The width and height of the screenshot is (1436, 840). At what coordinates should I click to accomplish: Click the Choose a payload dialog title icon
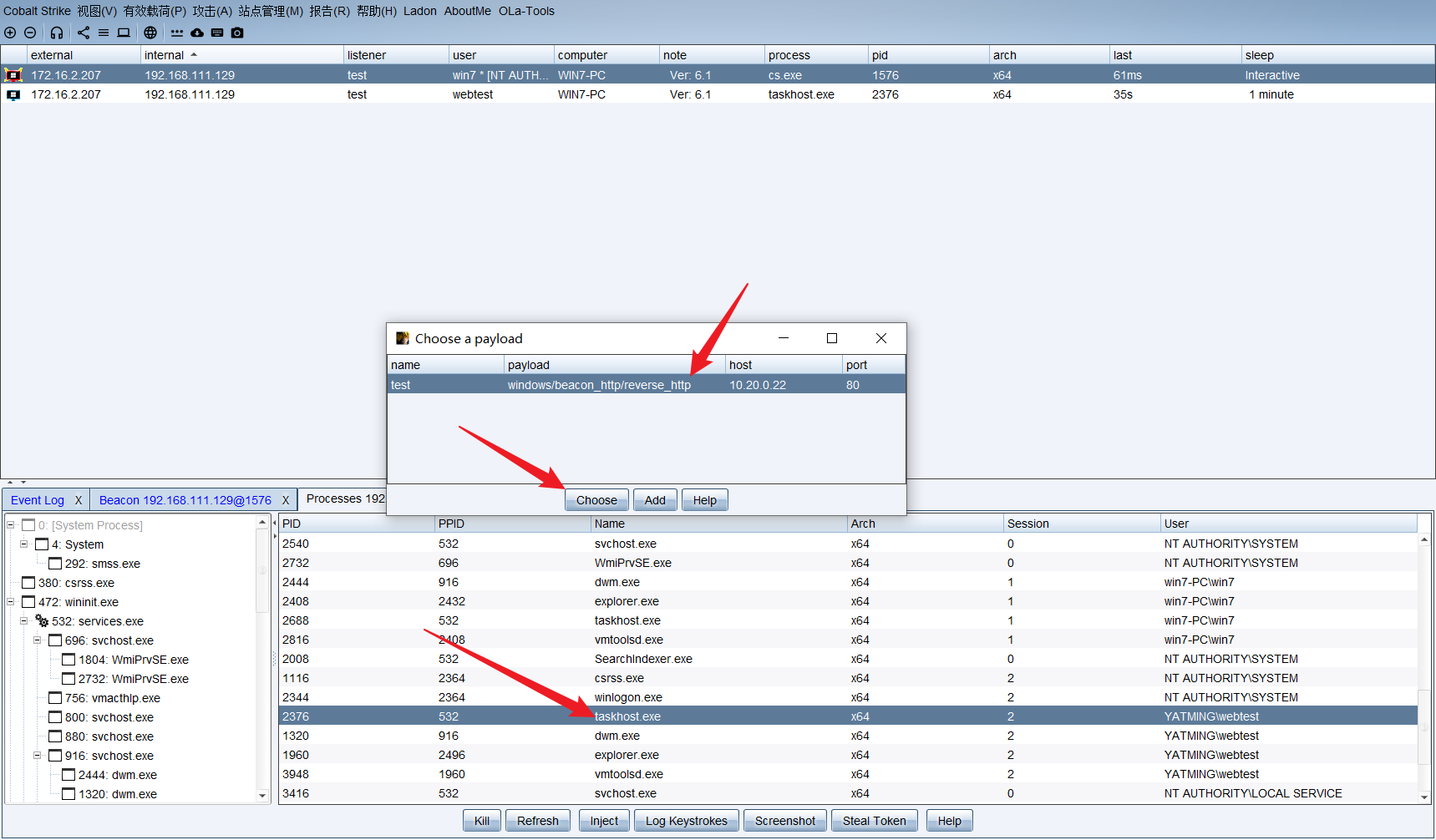(x=403, y=338)
